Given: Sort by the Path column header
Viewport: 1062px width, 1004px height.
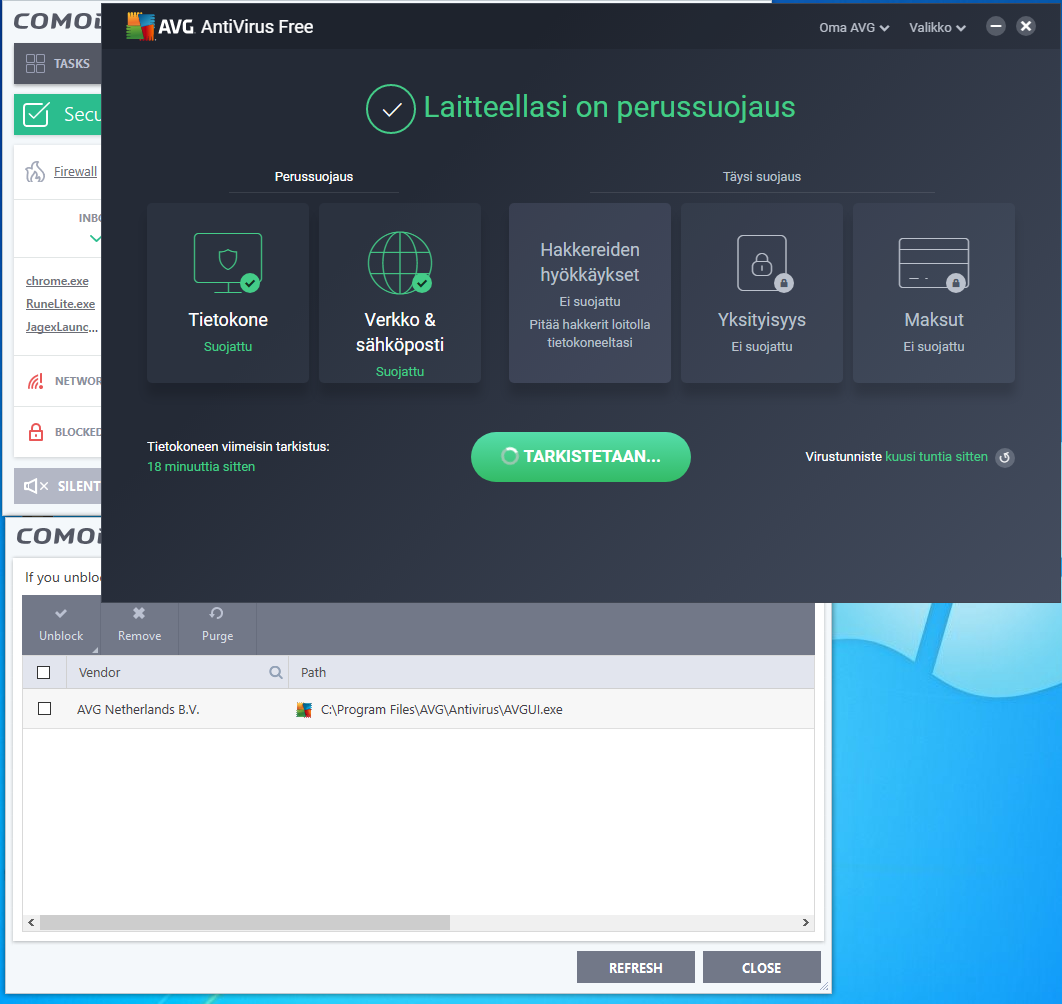Looking at the screenshot, I should tap(314, 673).
